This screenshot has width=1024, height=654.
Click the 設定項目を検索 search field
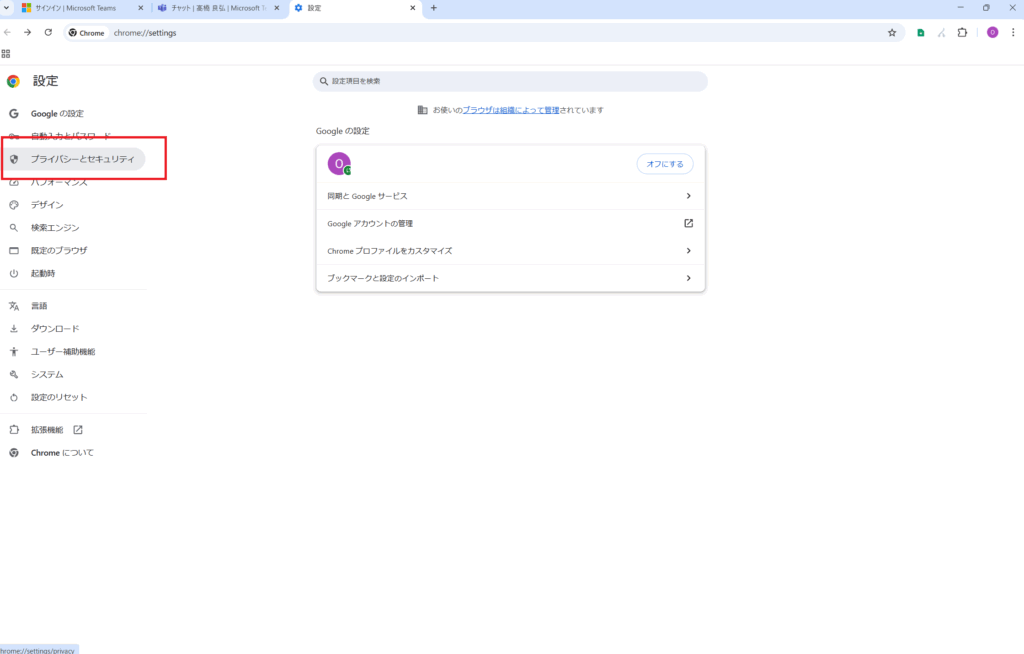[510, 81]
